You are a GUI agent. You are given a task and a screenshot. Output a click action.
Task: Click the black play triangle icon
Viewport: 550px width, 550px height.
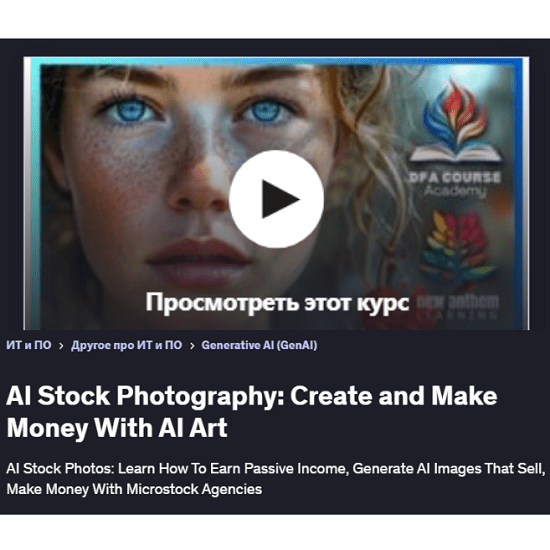tap(280, 199)
